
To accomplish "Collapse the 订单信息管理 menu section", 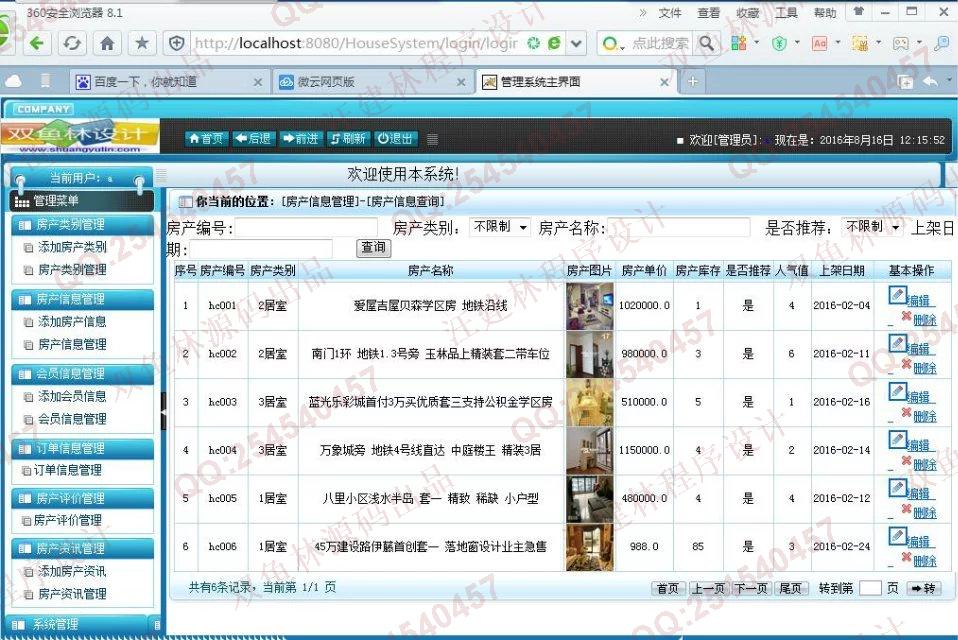I will (x=82, y=449).
